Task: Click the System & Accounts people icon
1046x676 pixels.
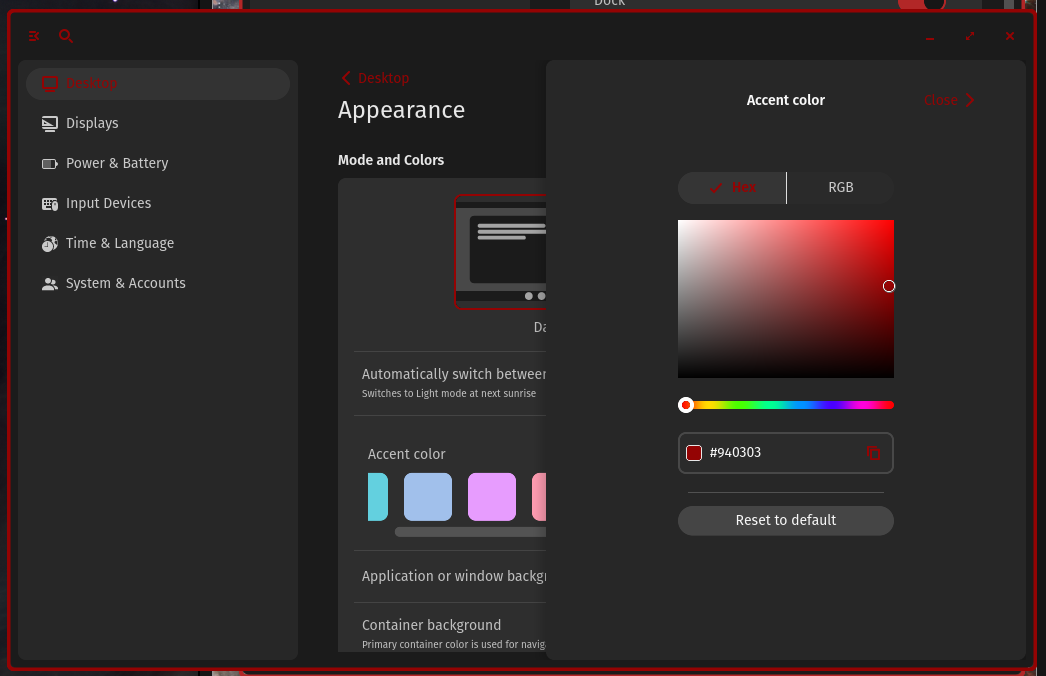Action: click(x=50, y=284)
